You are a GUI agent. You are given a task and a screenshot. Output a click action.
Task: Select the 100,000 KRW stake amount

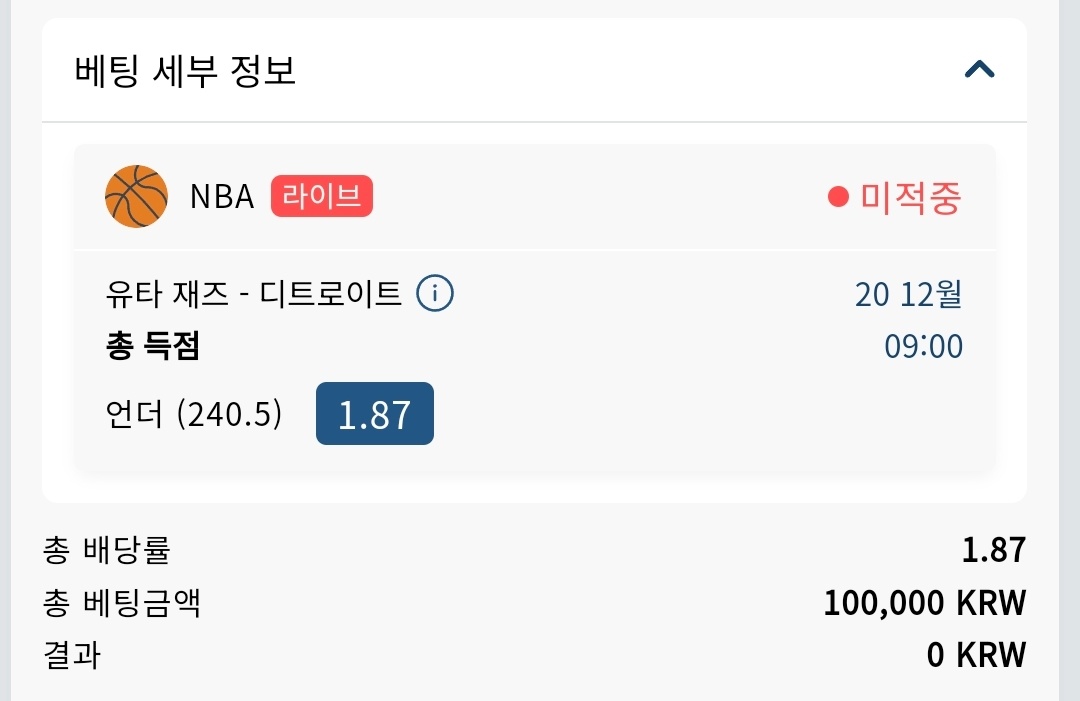pos(924,603)
